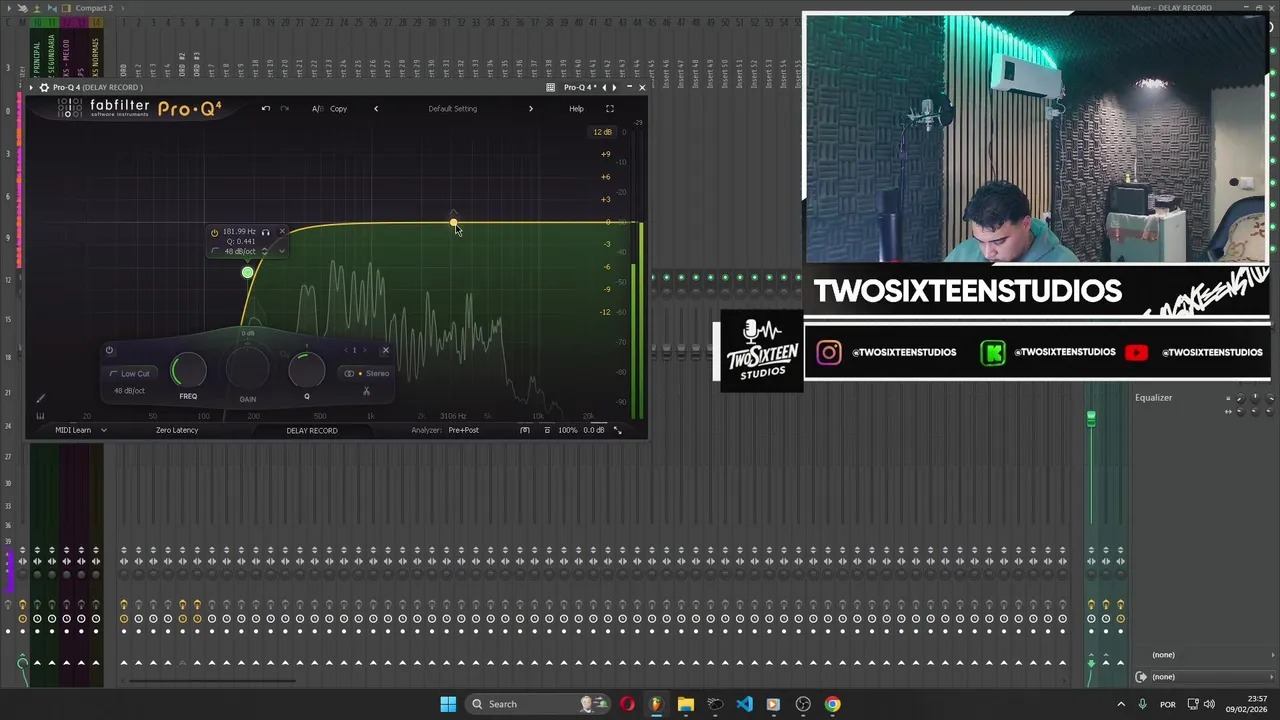Toggle band power in the 181.99 Hz popup
This screenshot has height=720, width=1280.
[x=214, y=232]
